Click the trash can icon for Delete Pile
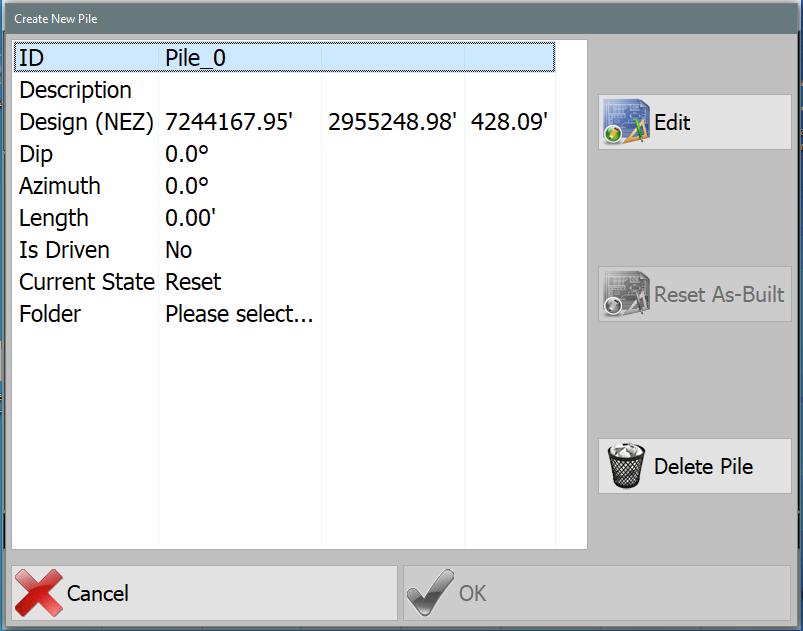The height and width of the screenshot is (631, 803). (x=627, y=466)
